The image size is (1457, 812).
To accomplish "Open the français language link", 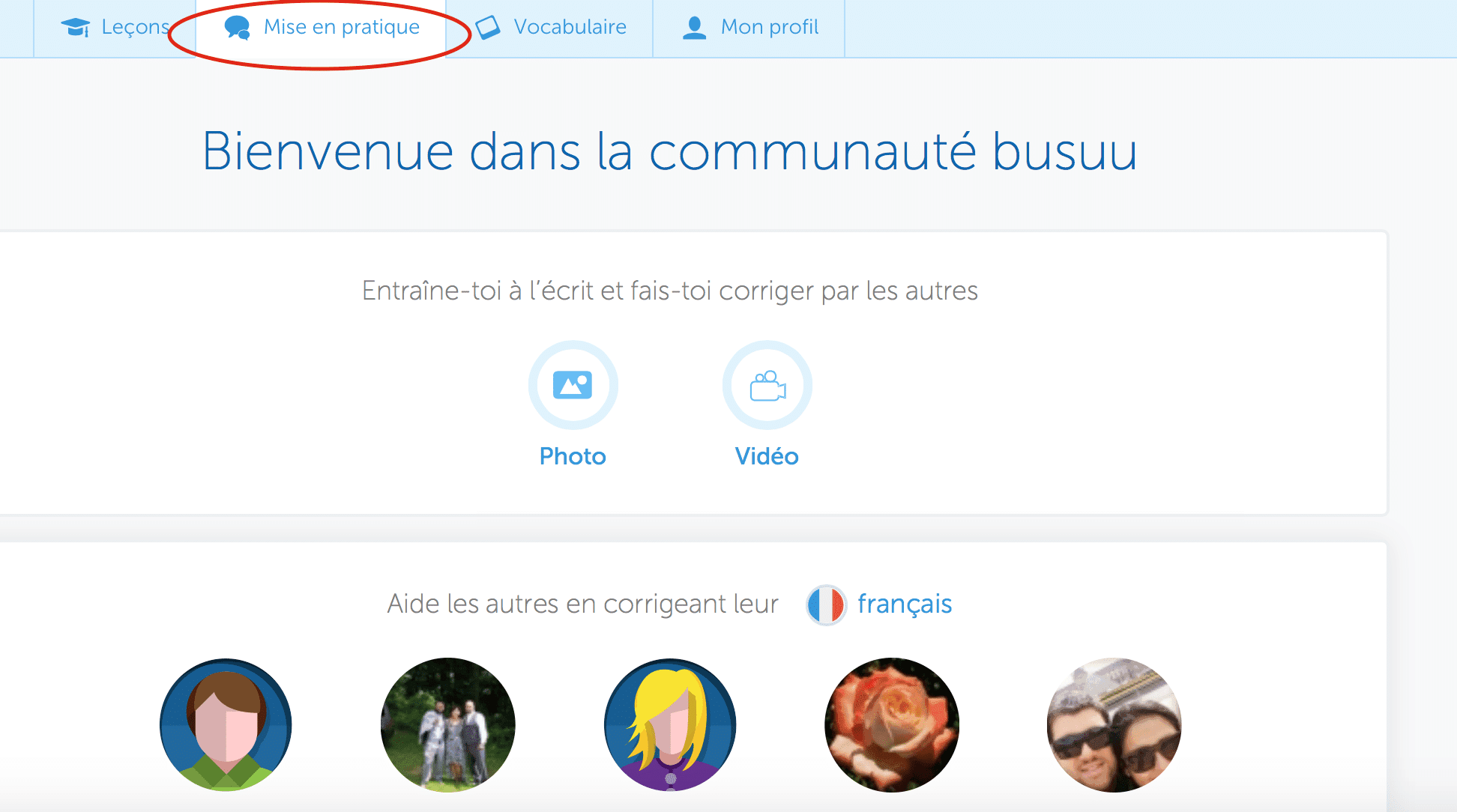I will tap(905, 604).
